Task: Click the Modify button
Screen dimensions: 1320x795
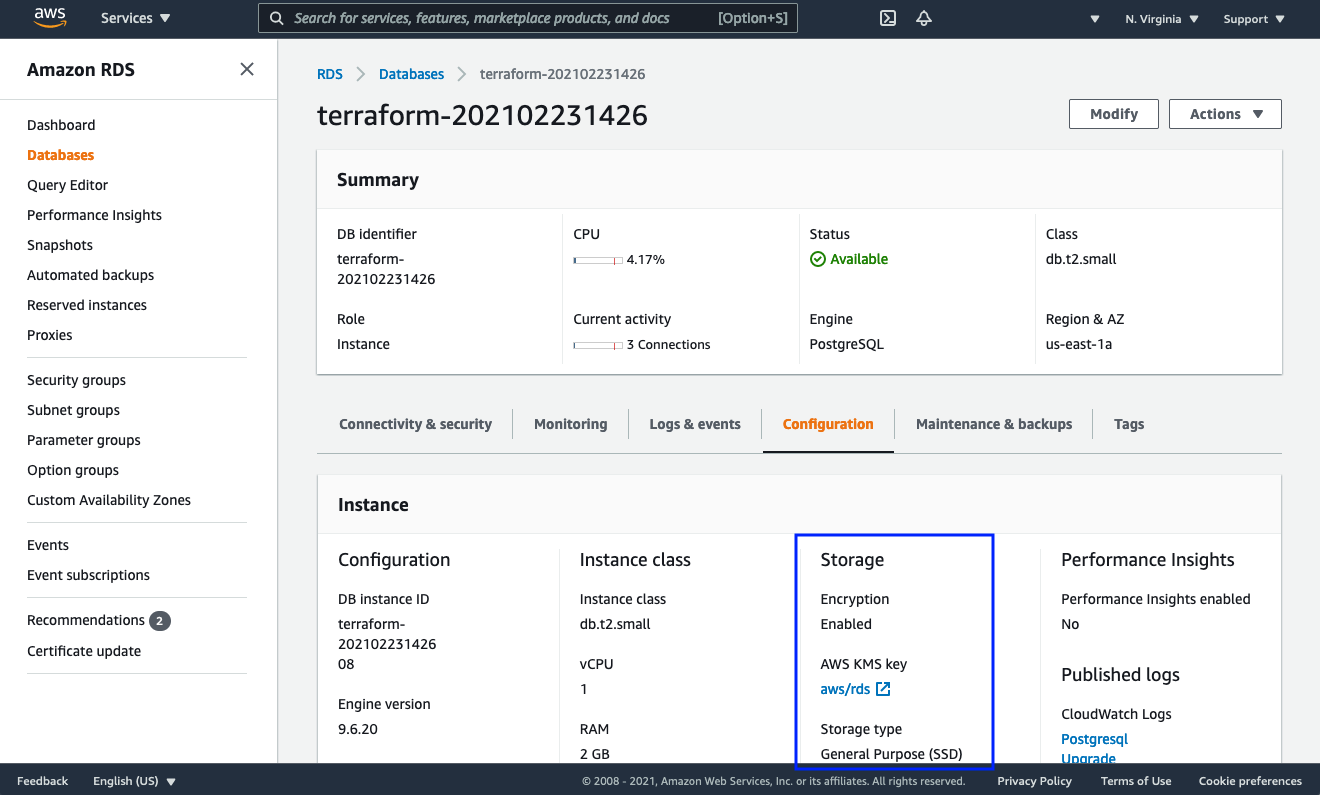Action: click(x=1114, y=114)
